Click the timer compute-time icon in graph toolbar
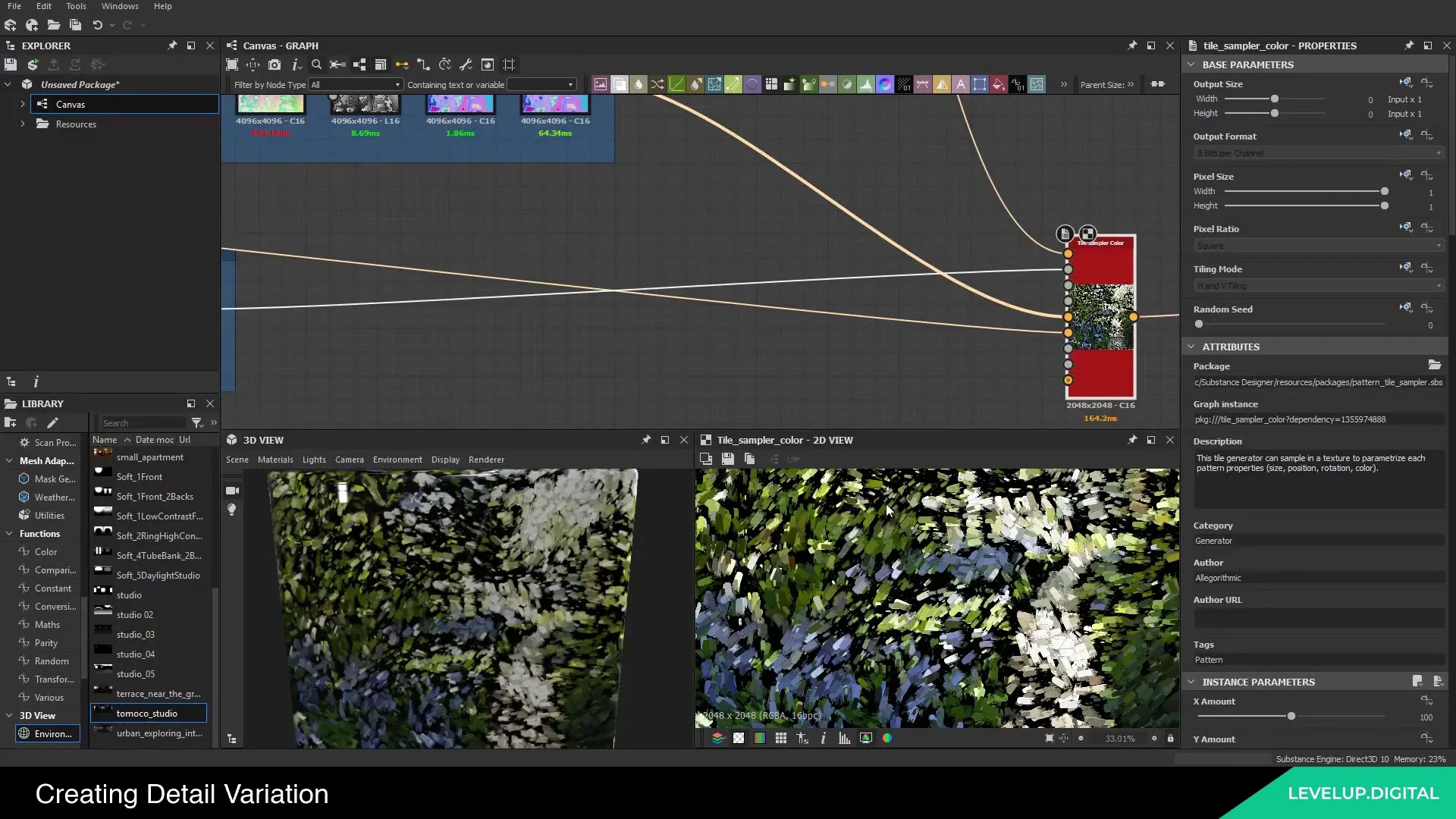Viewport: 1456px width, 819px height. (x=444, y=64)
